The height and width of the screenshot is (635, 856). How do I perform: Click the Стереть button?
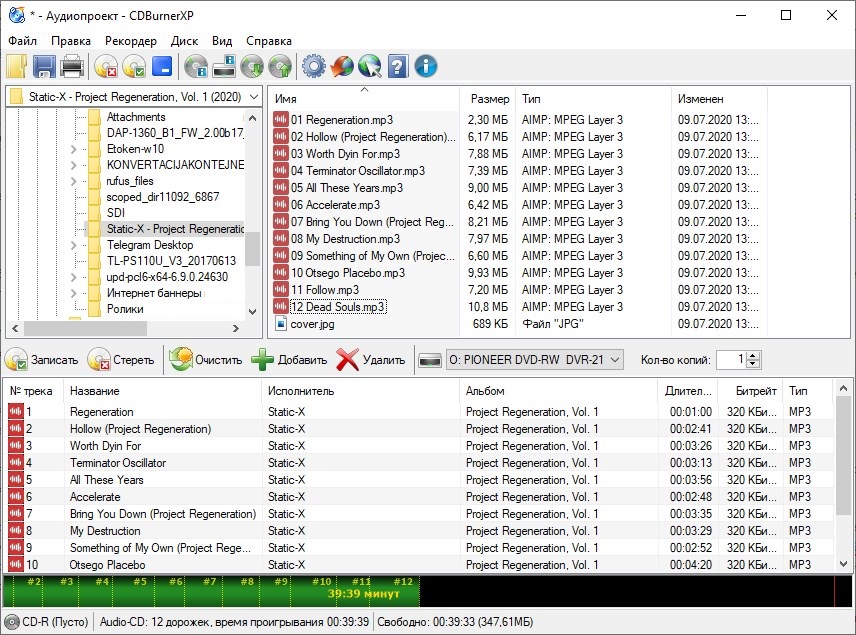click(121, 360)
